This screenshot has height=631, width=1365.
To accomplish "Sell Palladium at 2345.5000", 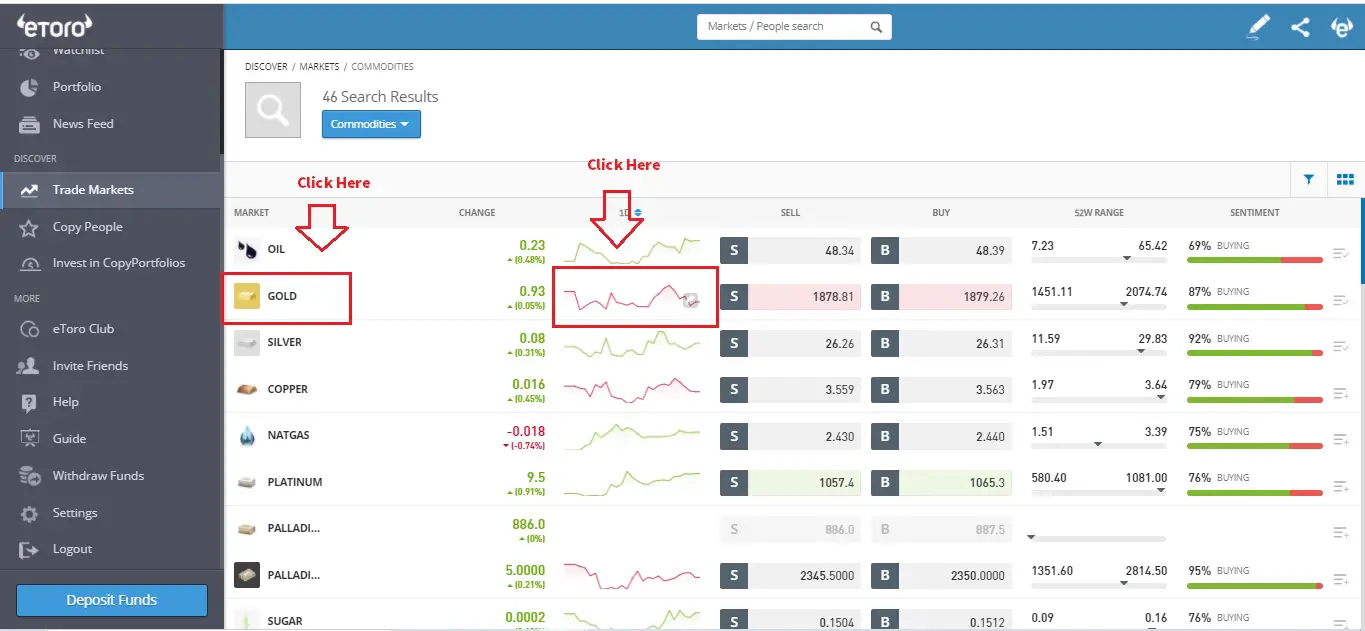I will click(790, 576).
